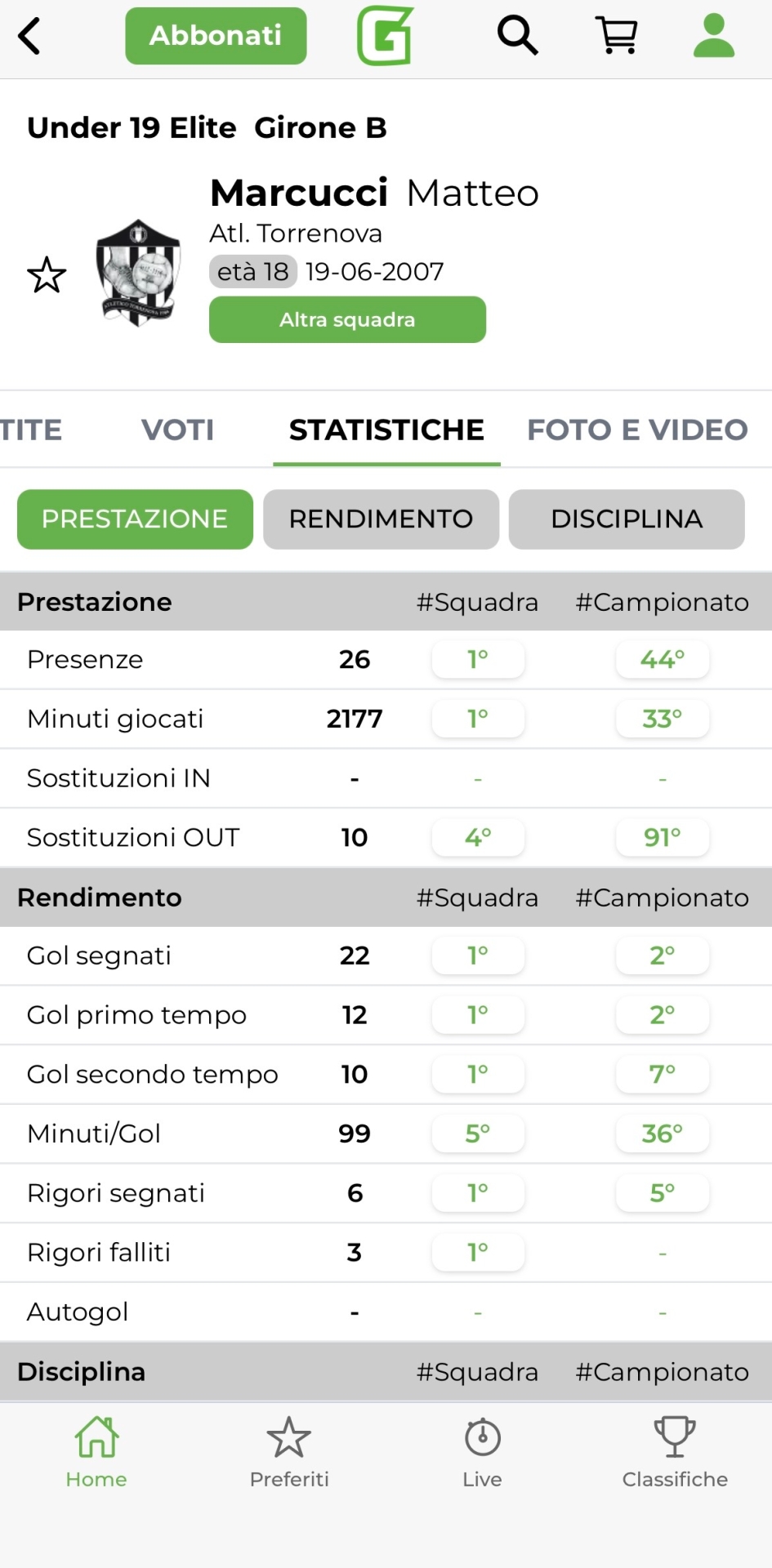The width and height of the screenshot is (772, 1568).
Task: Tap the green G logo
Action: pyautogui.click(x=385, y=36)
